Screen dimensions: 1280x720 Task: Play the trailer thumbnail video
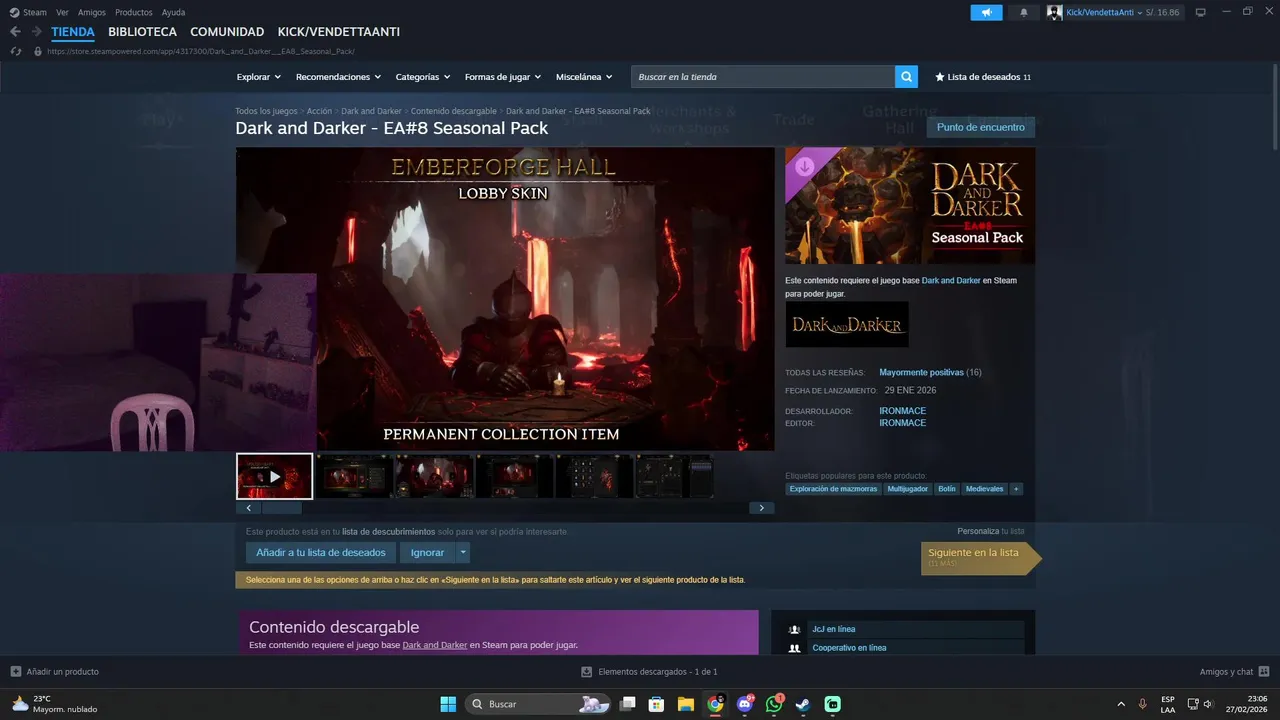click(x=275, y=476)
